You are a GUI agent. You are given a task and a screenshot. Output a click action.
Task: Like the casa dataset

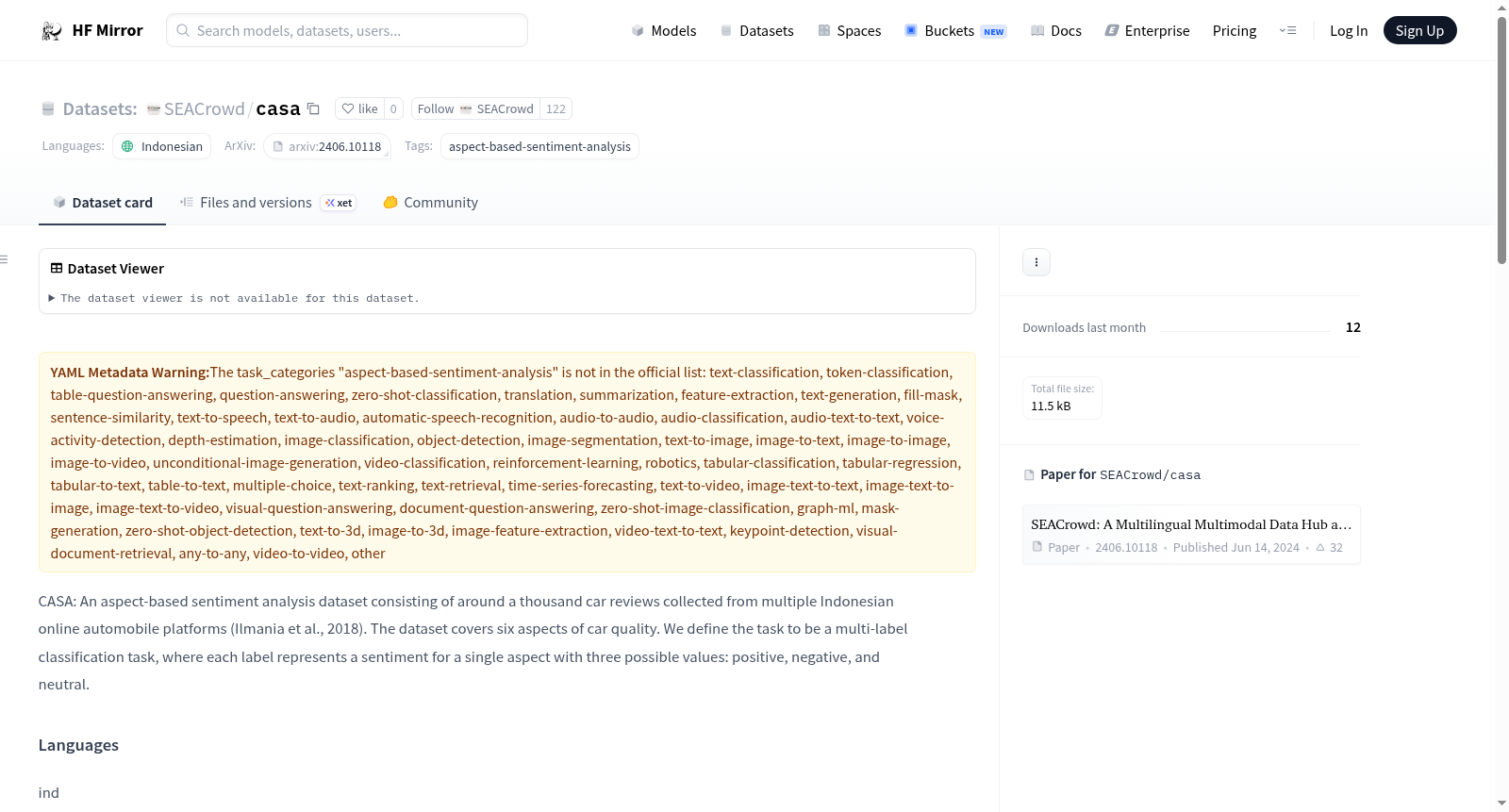coord(359,108)
